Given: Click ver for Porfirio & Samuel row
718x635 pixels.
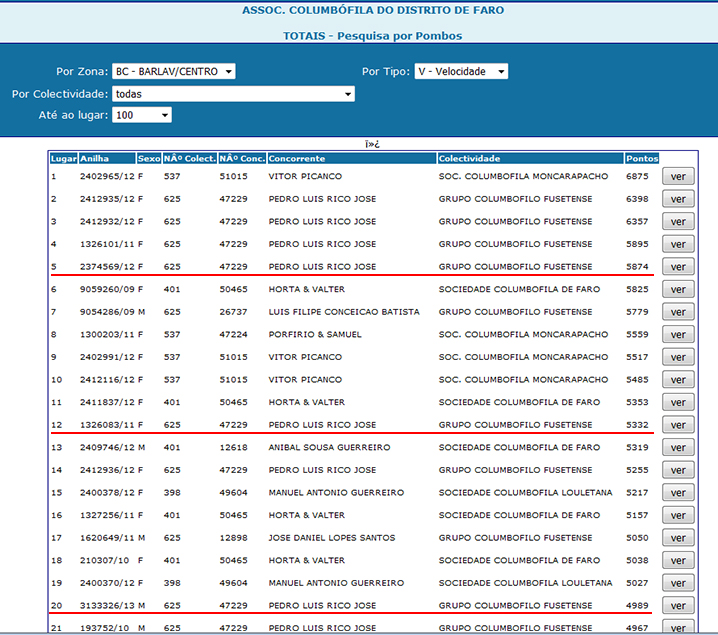Looking at the screenshot, I should click(677, 335).
